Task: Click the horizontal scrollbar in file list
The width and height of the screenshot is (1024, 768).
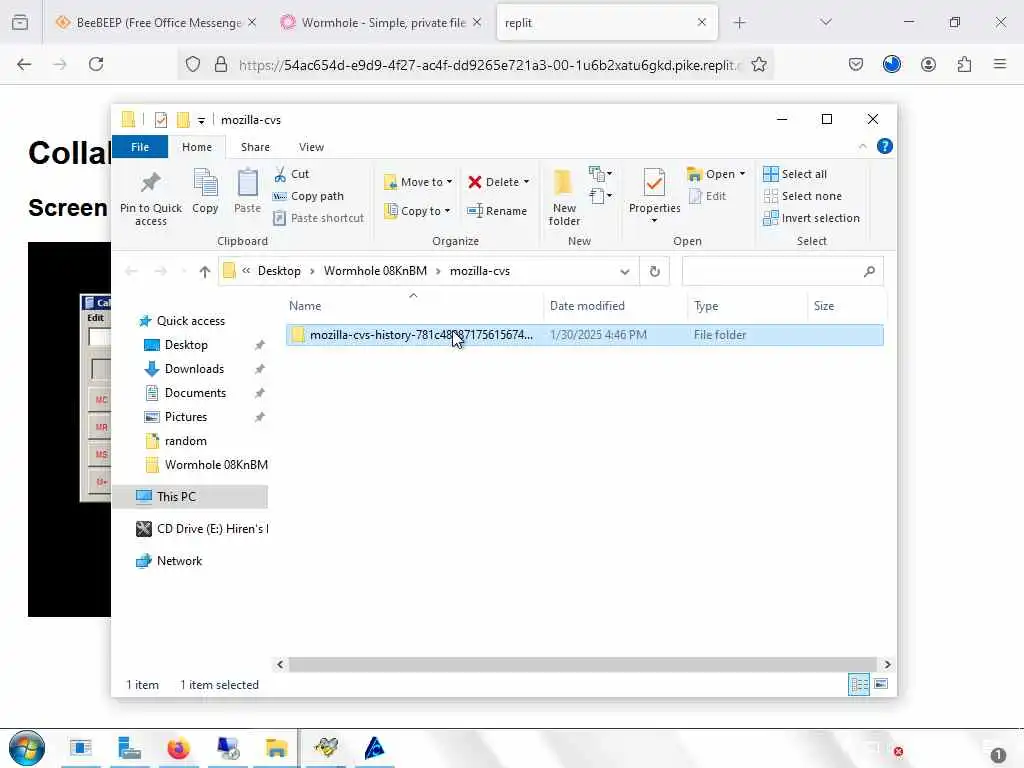Action: [x=583, y=664]
